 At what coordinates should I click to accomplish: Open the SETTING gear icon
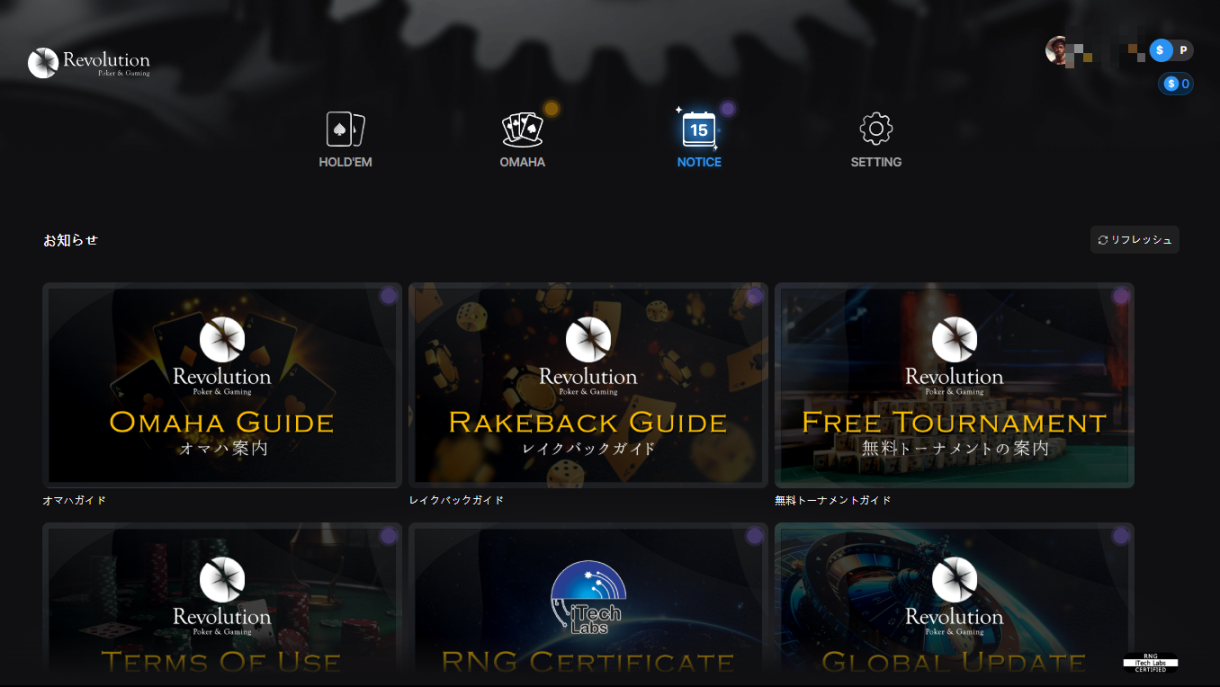click(876, 129)
